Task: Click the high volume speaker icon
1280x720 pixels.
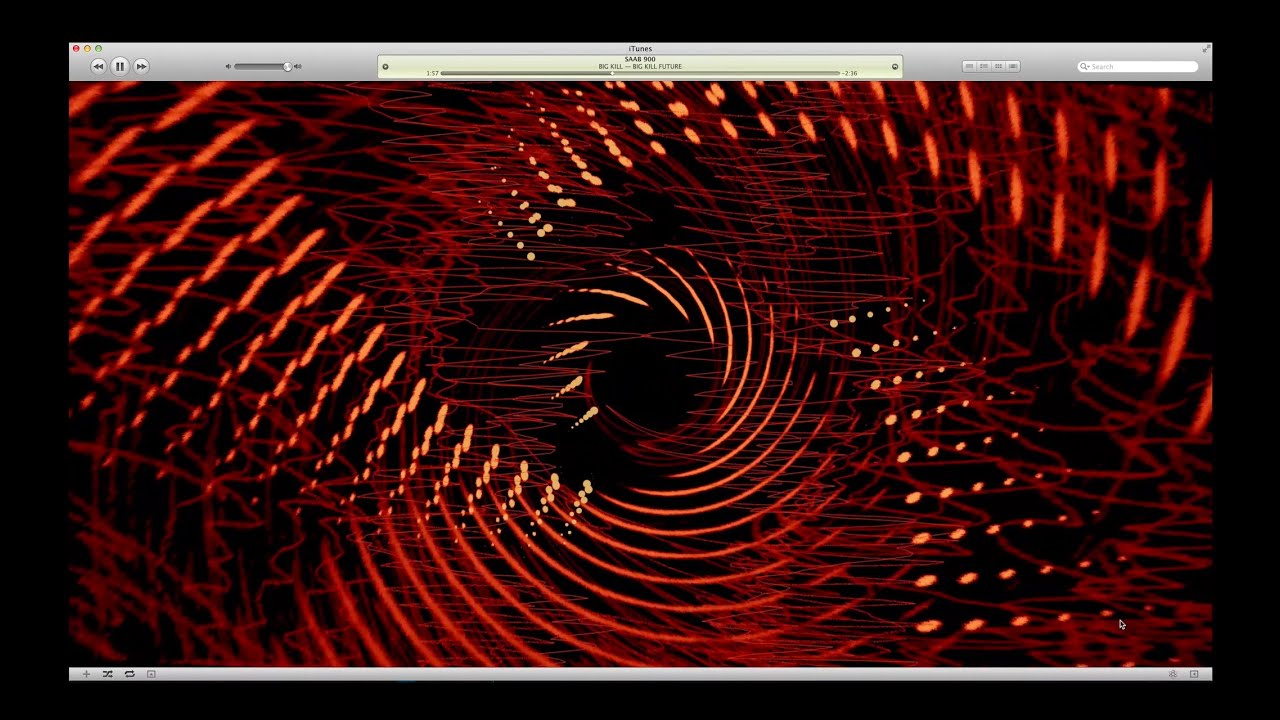Action: point(298,67)
